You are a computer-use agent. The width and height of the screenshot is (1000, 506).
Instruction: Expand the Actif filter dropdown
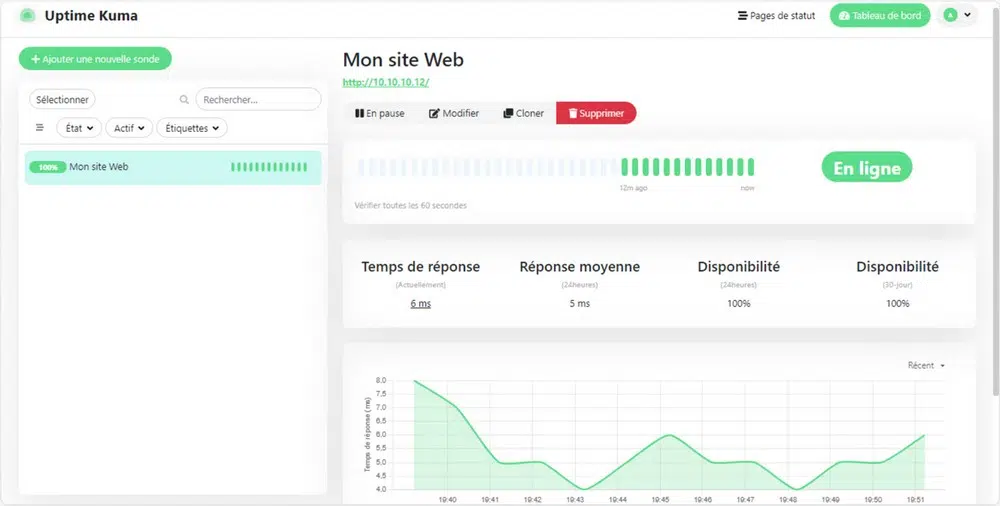click(129, 128)
